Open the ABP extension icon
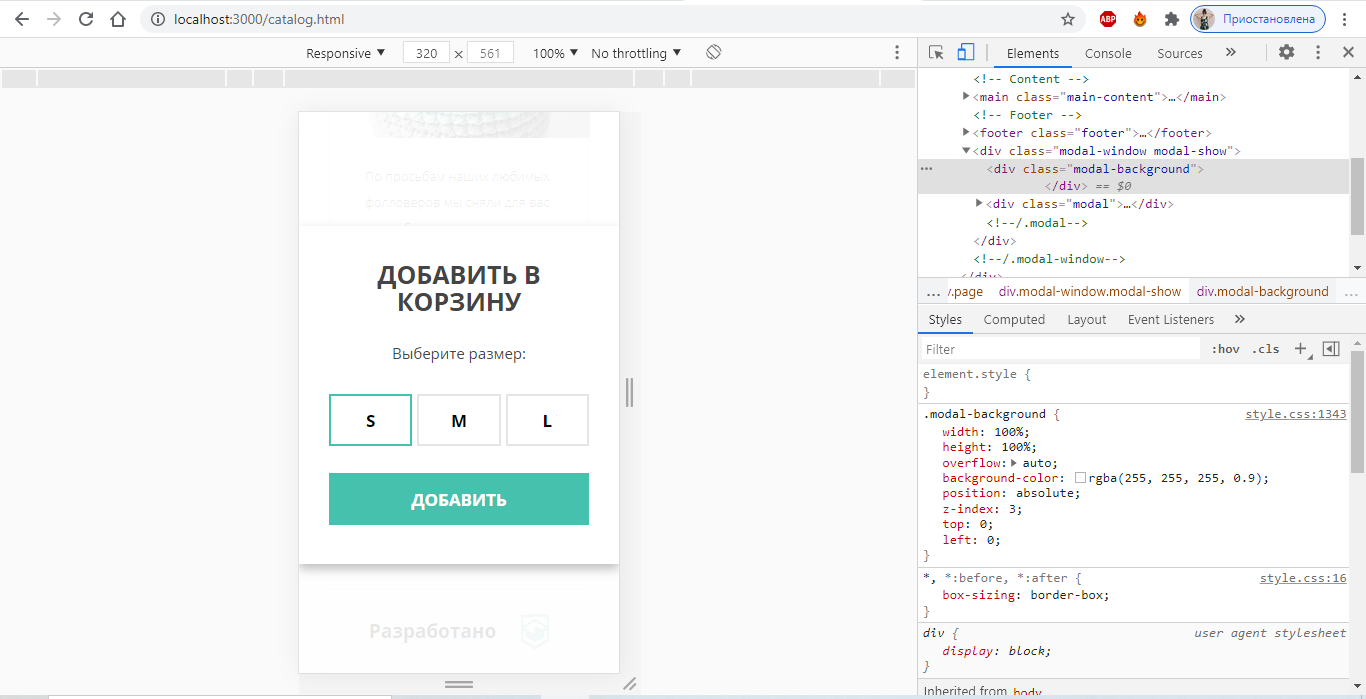1366x699 pixels. pos(1108,19)
